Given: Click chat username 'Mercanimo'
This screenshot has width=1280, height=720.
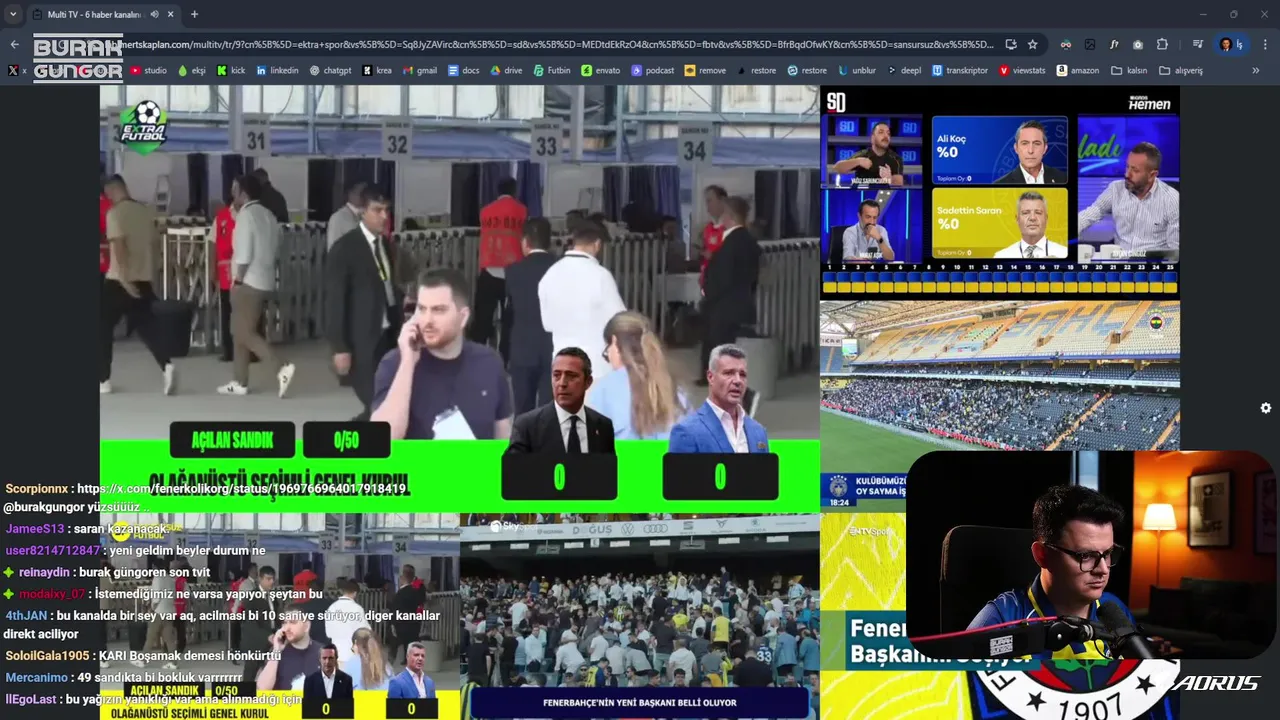Looking at the screenshot, I should coord(36,677).
